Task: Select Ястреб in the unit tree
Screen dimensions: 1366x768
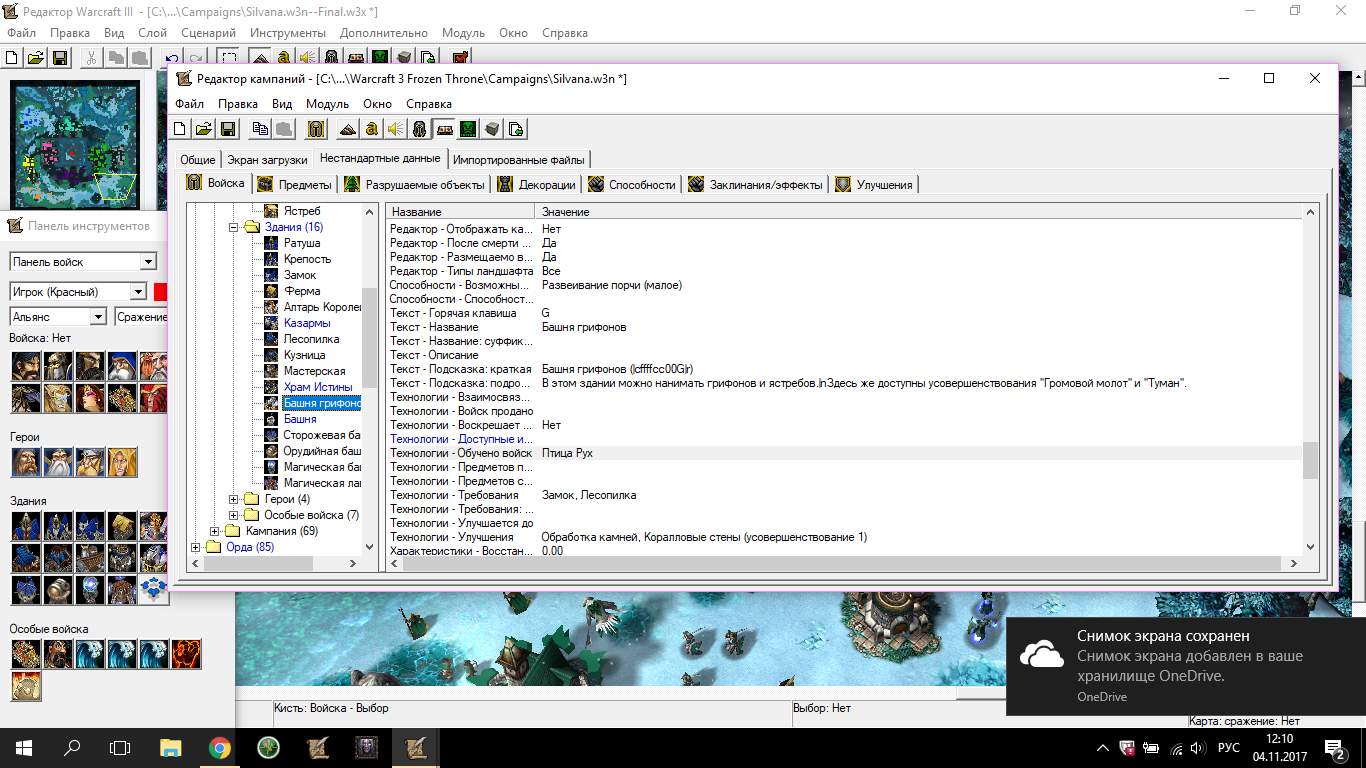Action: pyautogui.click(x=302, y=211)
